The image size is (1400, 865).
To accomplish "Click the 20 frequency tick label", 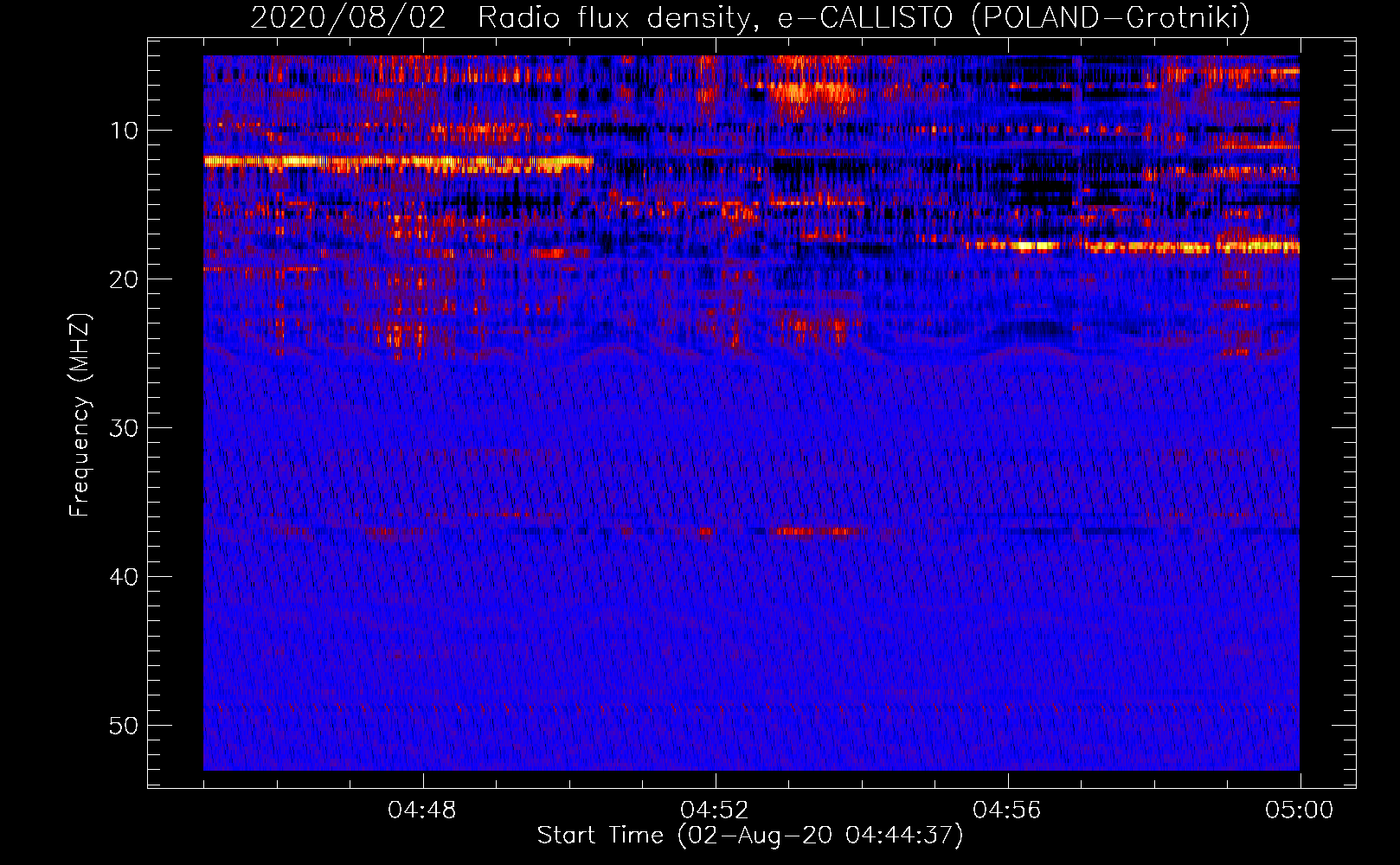I will coord(125,279).
